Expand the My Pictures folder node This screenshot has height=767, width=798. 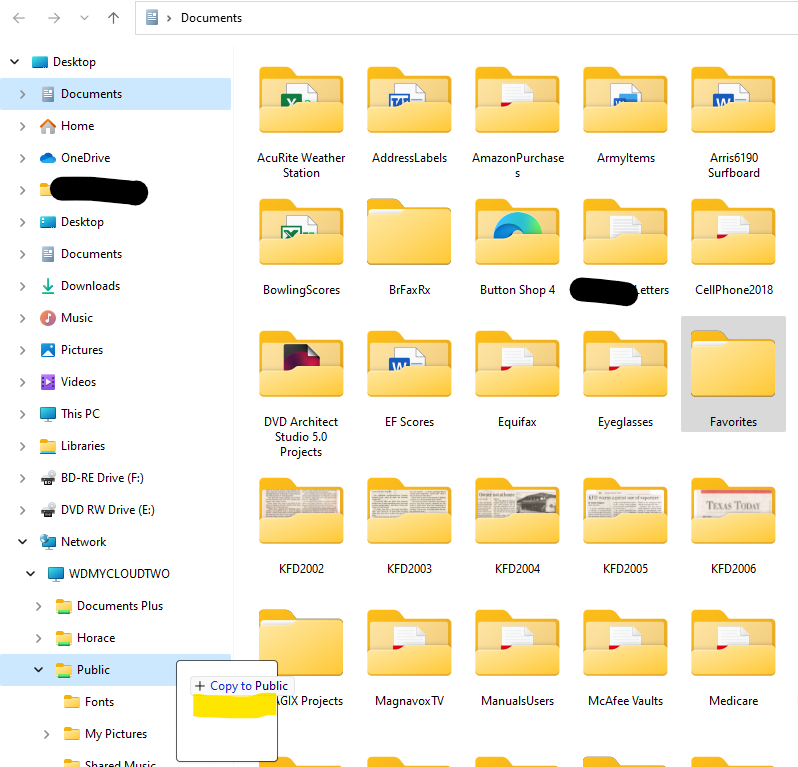point(46,734)
